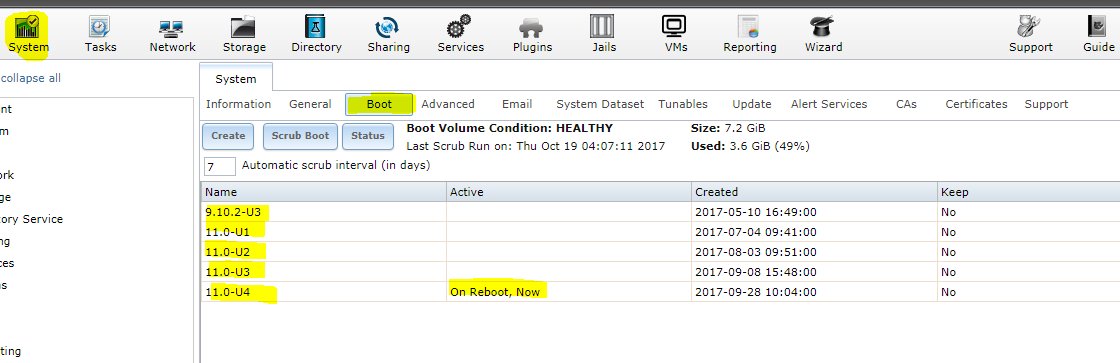Click the 2017-09-08 15:48:00 created cell
The width and height of the screenshot is (1120, 363).
pyautogui.click(x=814, y=272)
